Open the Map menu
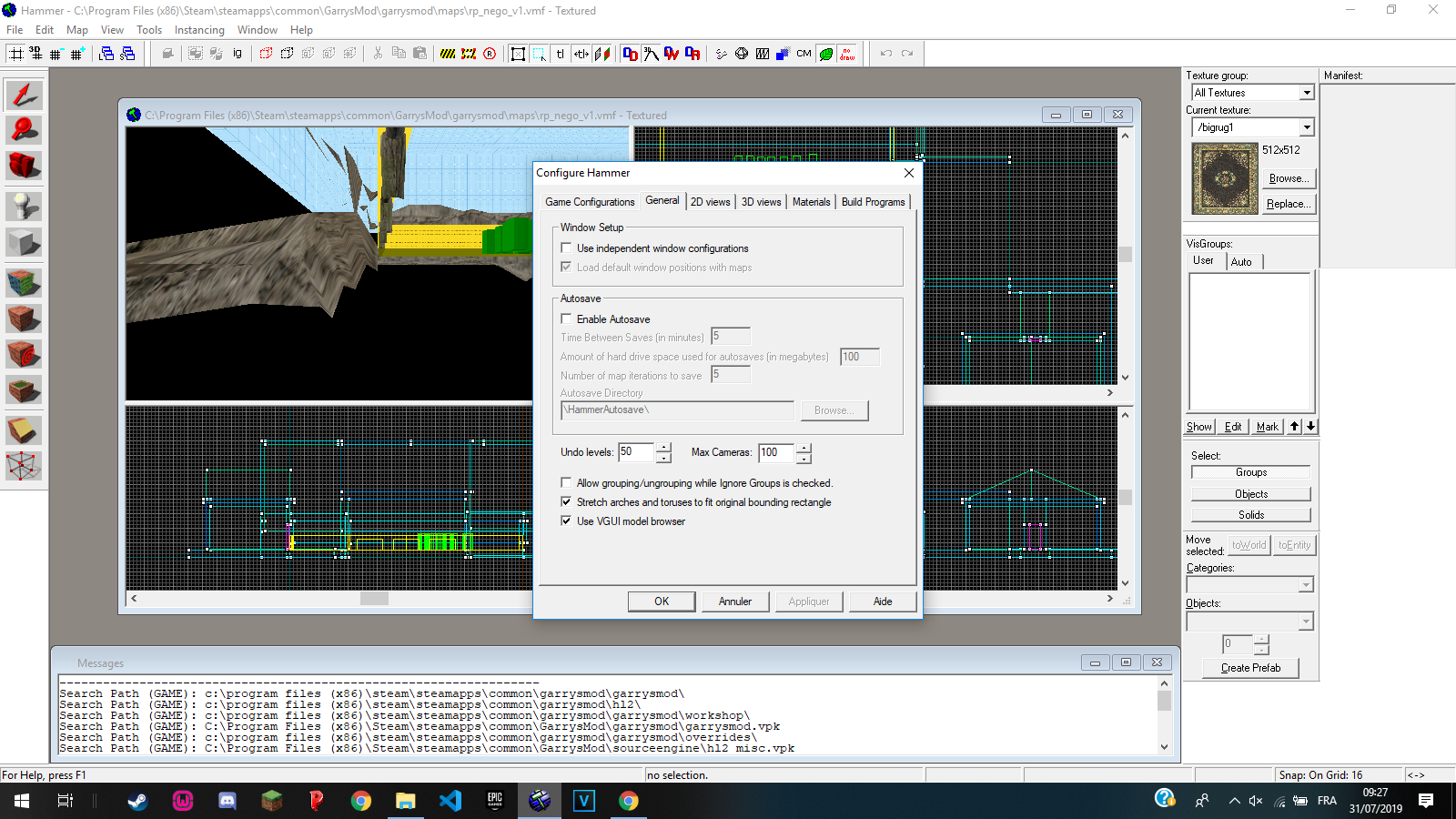This screenshot has height=819, width=1456. click(x=77, y=30)
